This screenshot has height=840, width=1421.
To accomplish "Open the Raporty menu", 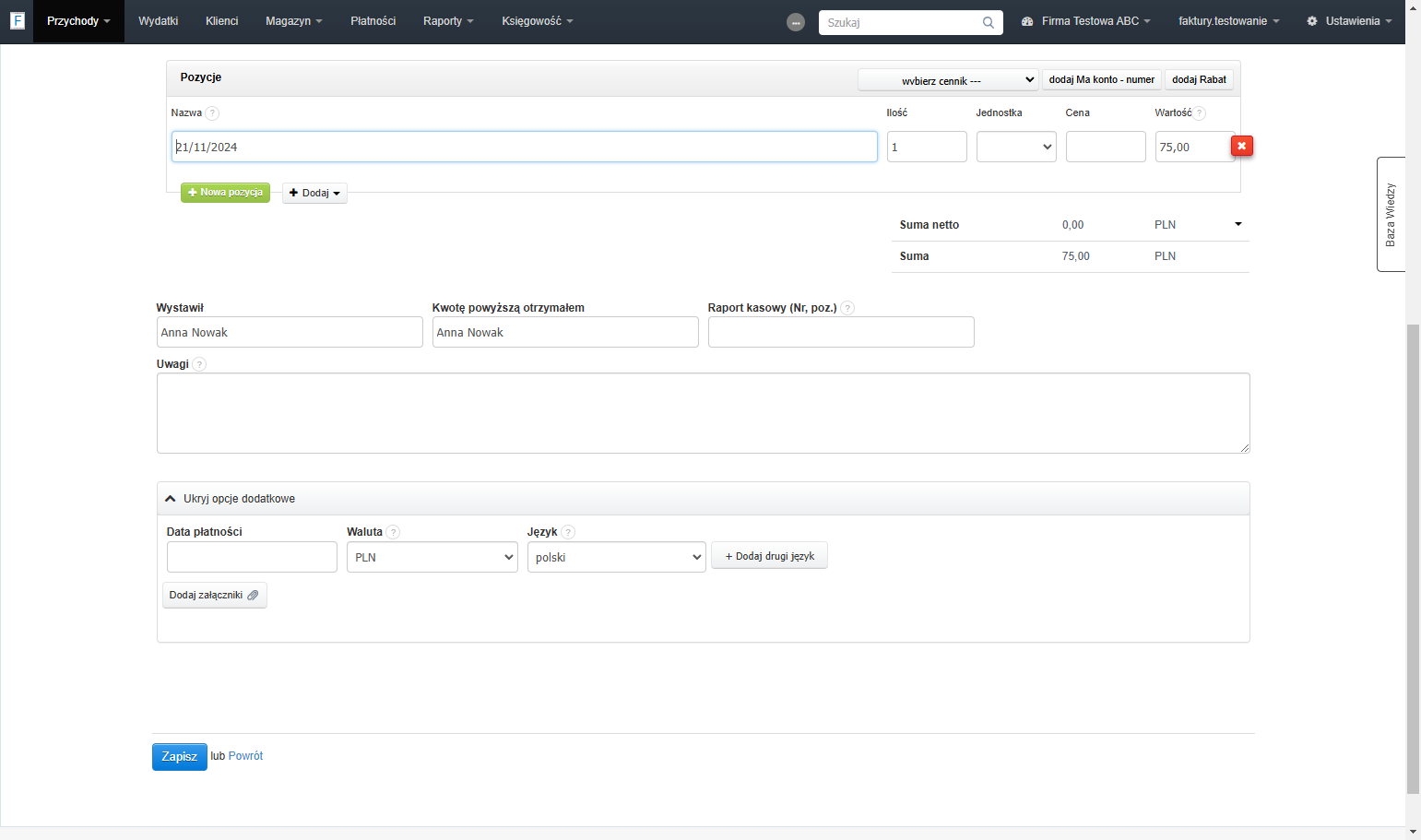I will pos(448,21).
